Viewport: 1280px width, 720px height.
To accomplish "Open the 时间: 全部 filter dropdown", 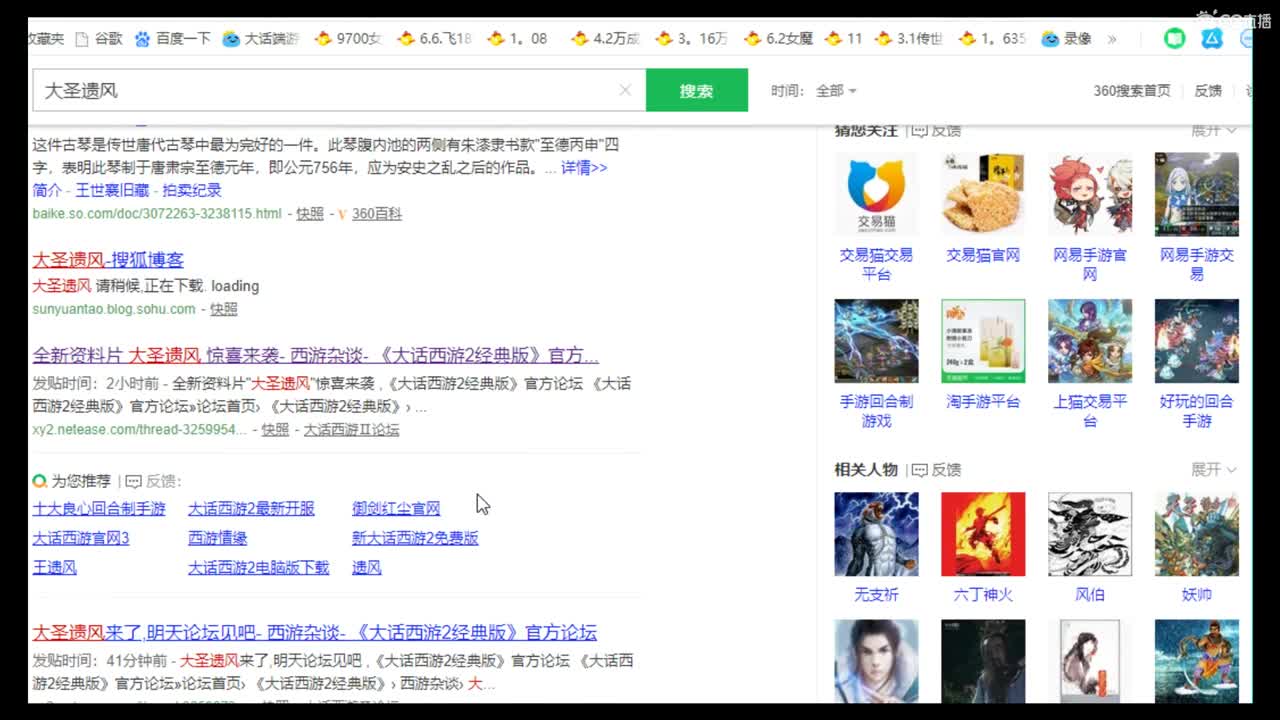I will pos(814,90).
